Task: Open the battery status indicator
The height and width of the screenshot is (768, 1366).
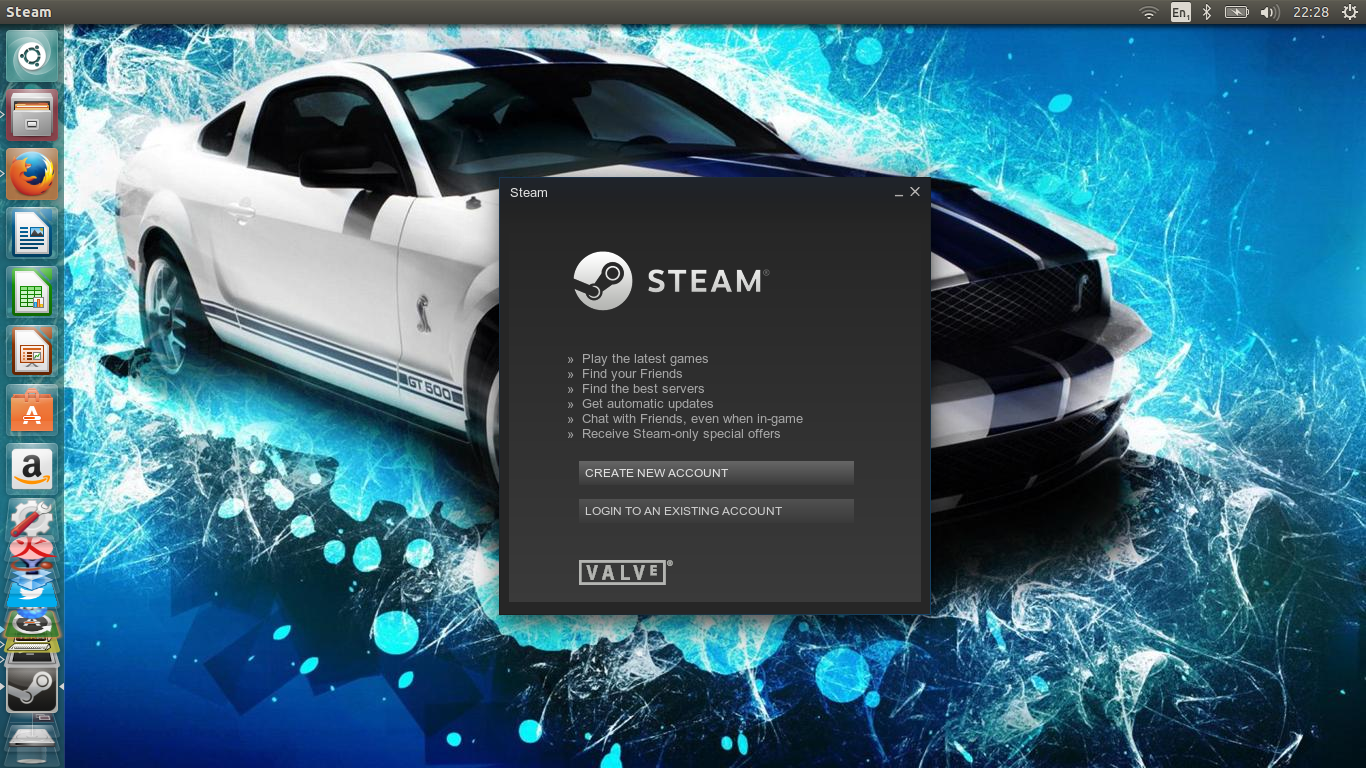Action: pos(1237,12)
